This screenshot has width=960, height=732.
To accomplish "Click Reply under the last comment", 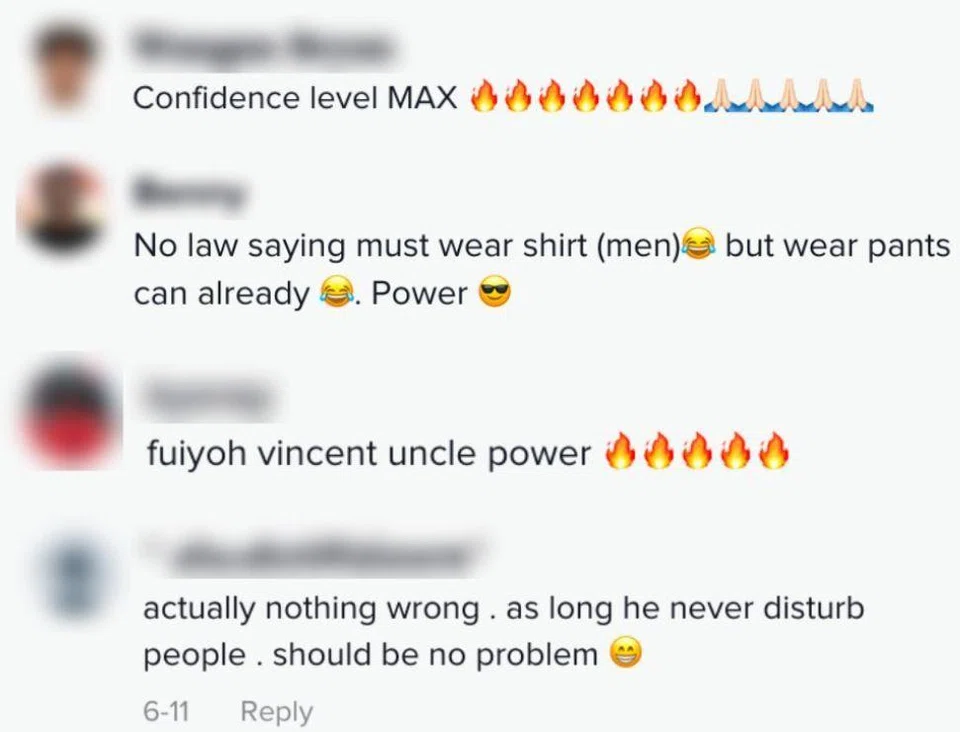I will pos(277,712).
